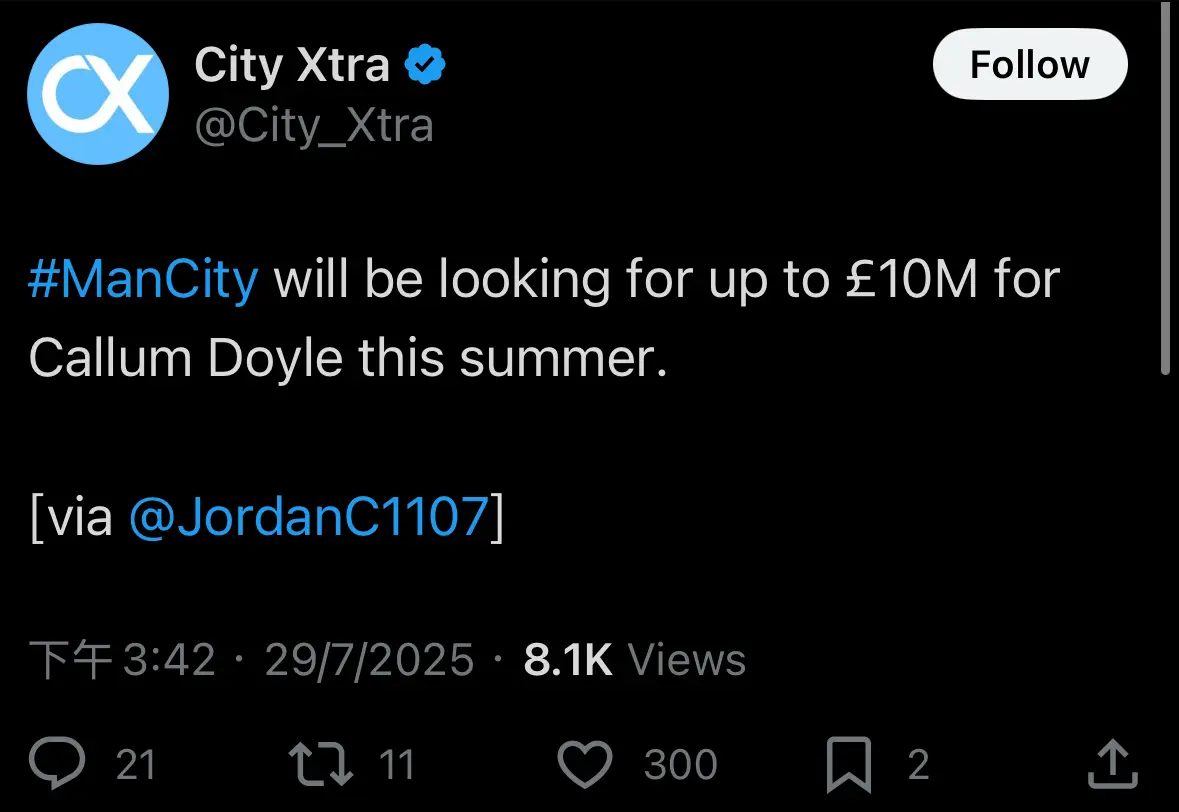
Task: Reply using the speech bubble icon
Action: (57, 763)
